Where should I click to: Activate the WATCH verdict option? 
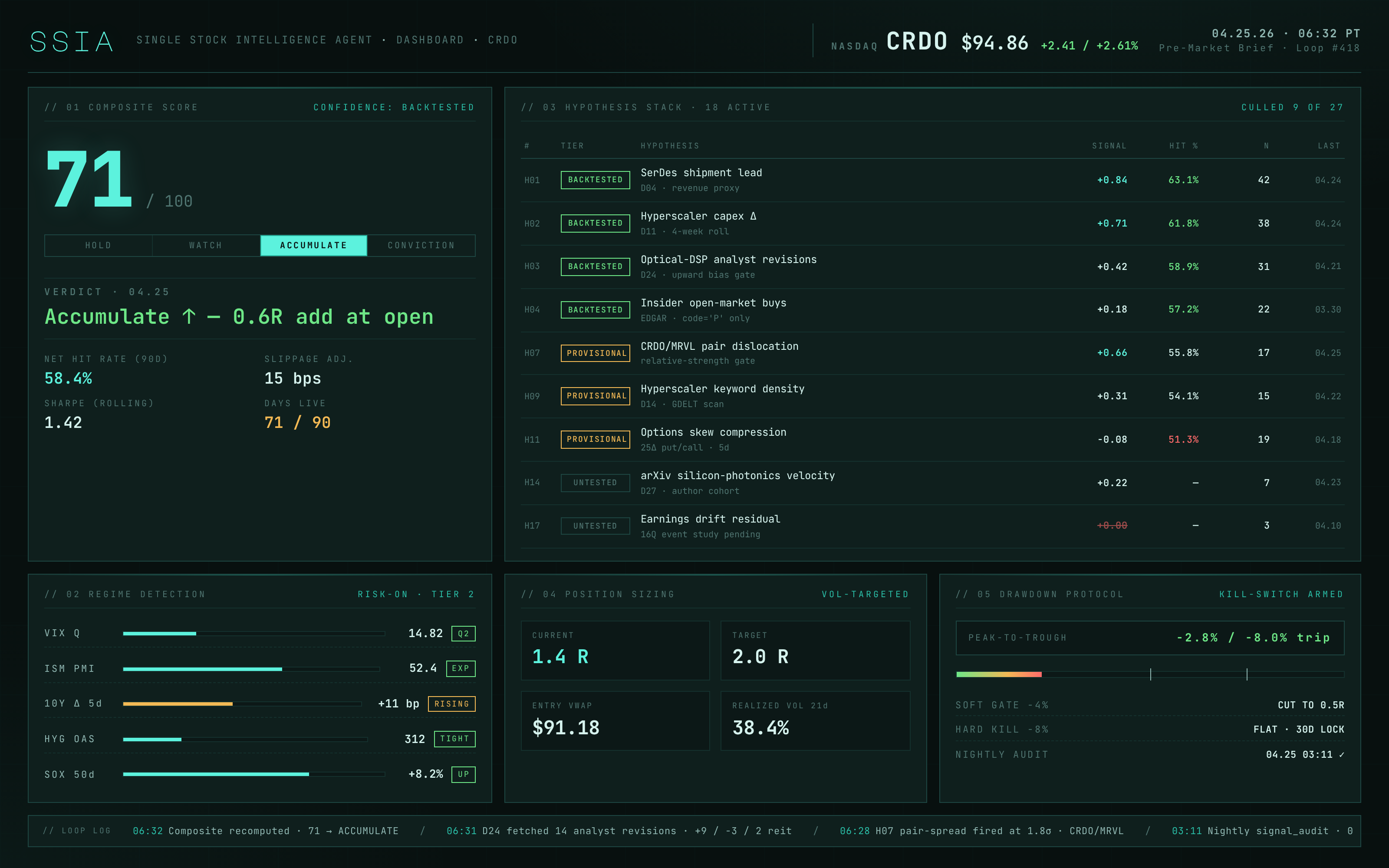coord(205,245)
